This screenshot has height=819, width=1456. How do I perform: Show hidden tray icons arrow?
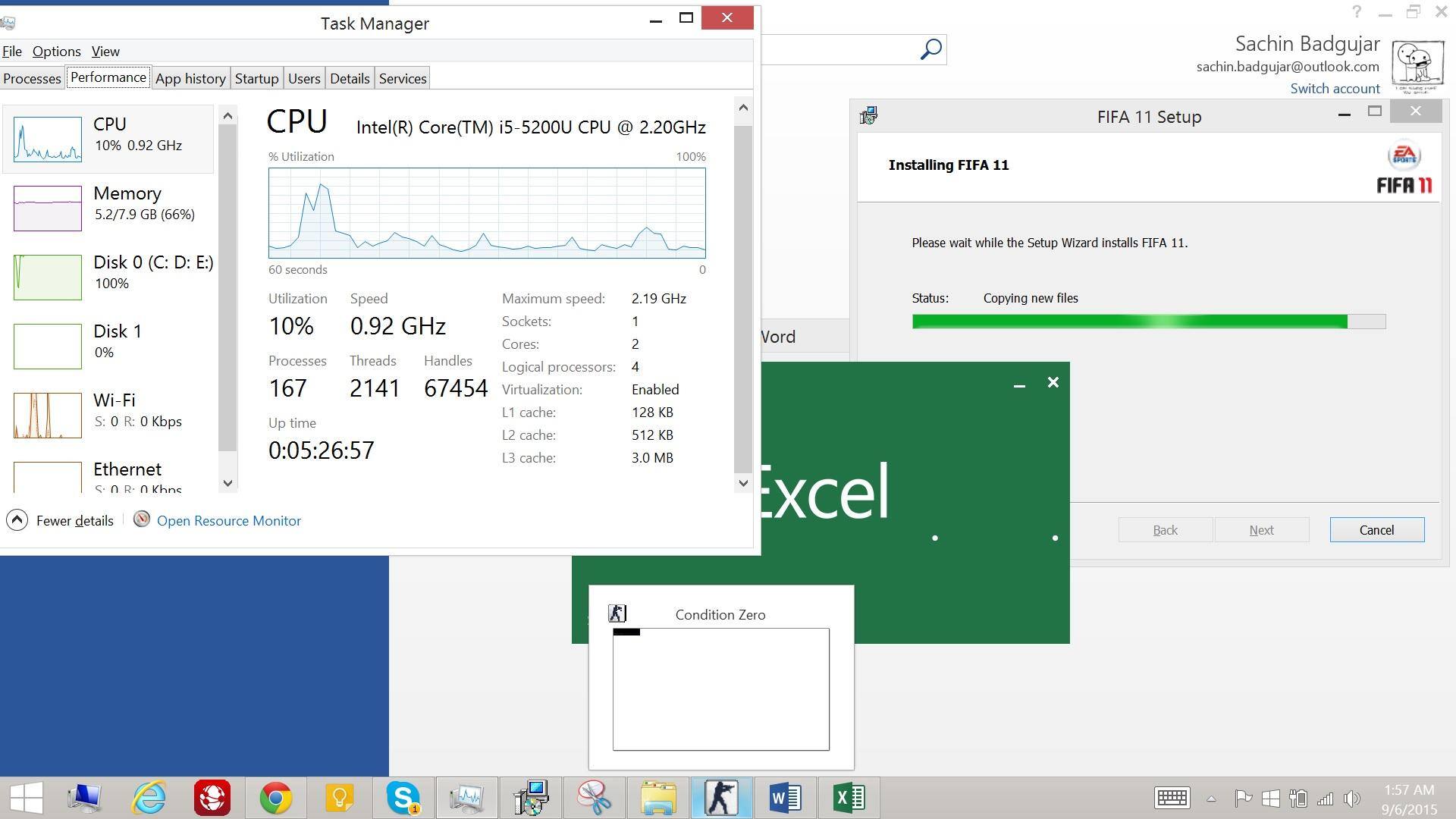tap(1211, 799)
